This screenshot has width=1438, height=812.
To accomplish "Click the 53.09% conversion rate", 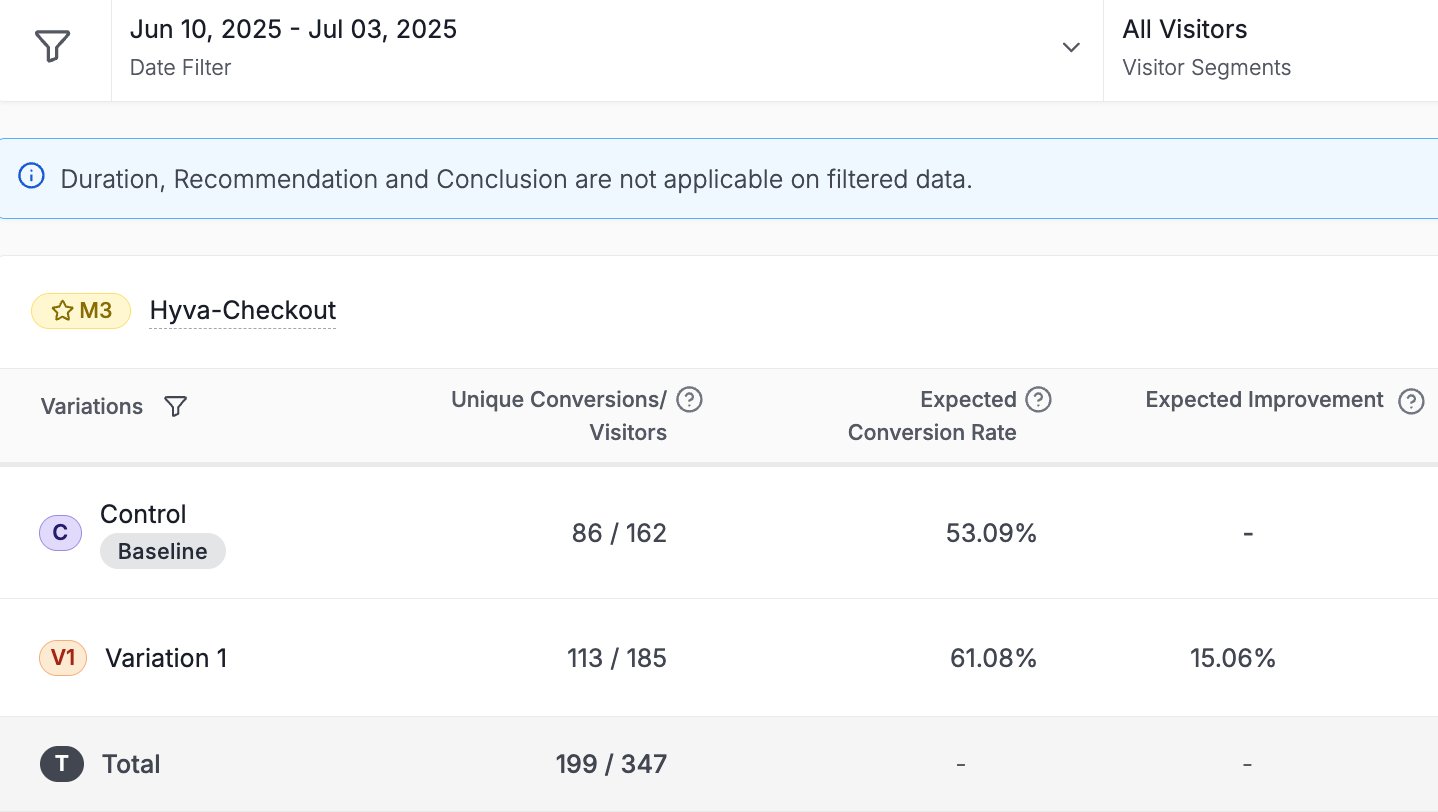I will (x=991, y=534).
